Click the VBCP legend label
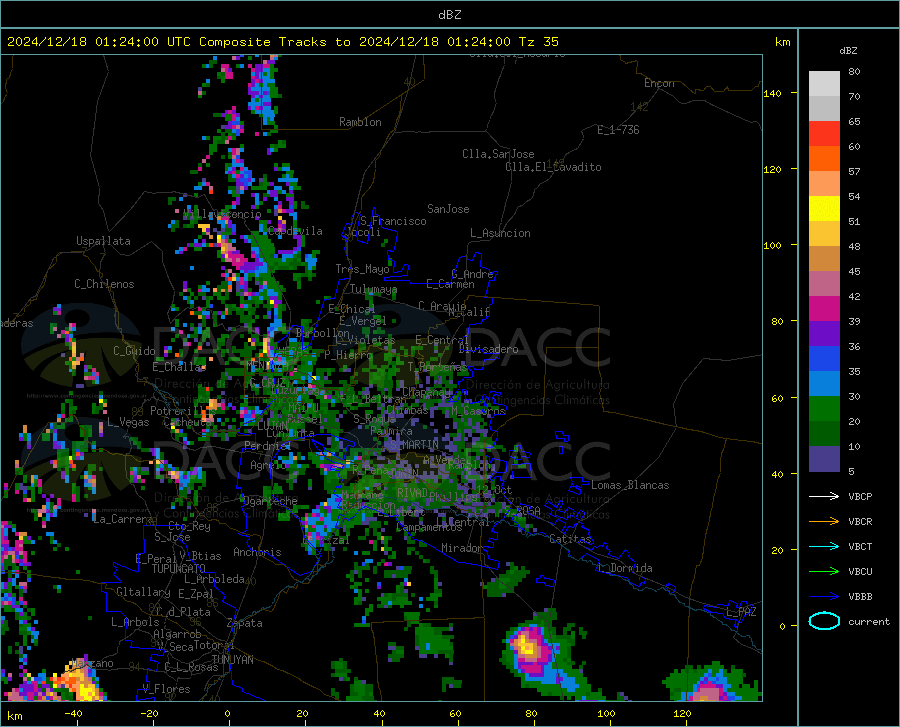The image size is (900, 727). (860, 496)
